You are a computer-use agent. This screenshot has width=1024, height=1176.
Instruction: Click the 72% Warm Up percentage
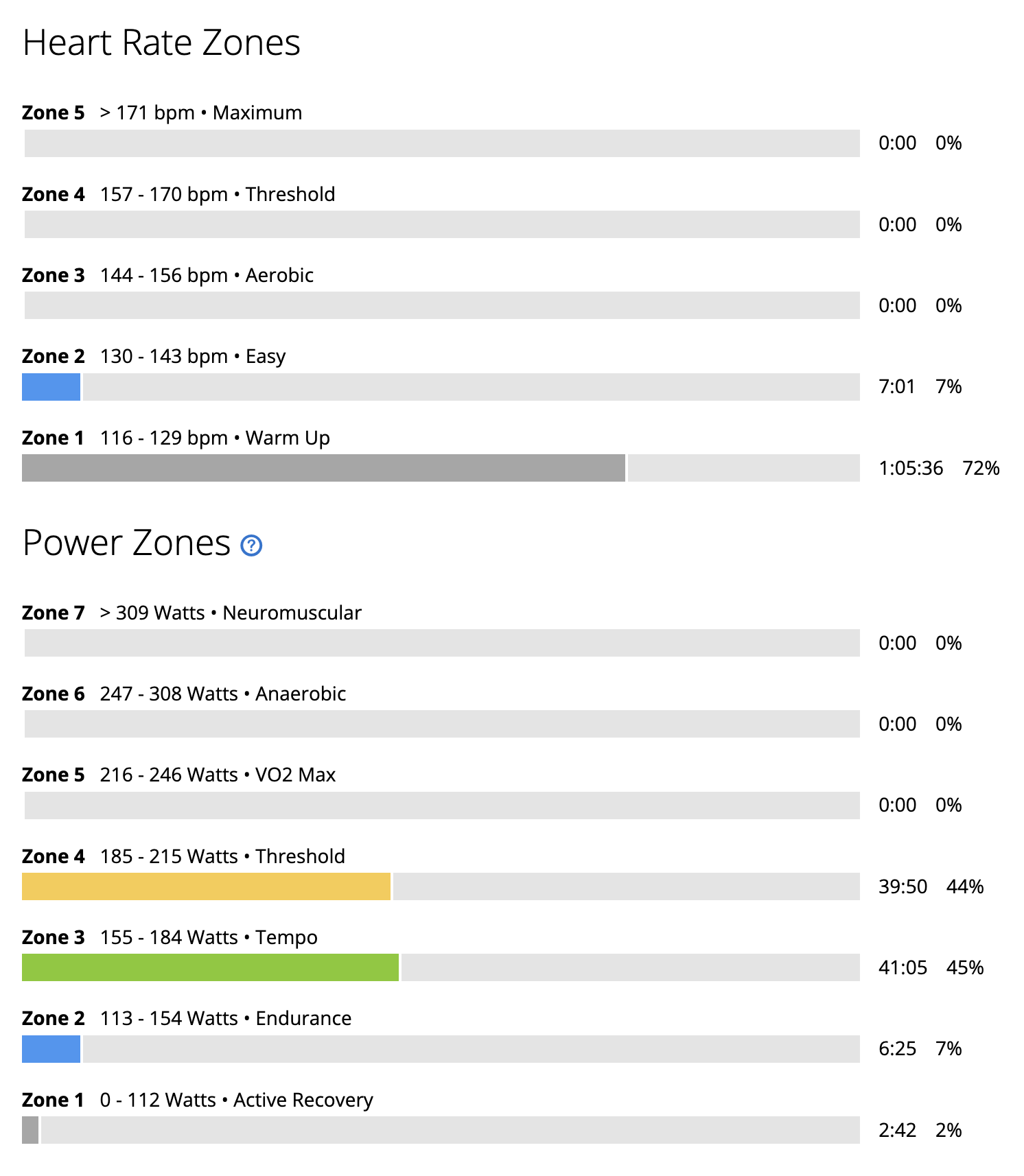981,468
